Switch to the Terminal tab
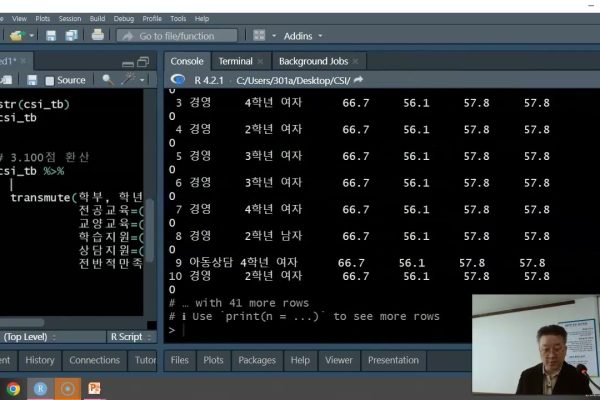Image resolution: width=600 pixels, height=400 pixels. pyautogui.click(x=235, y=61)
